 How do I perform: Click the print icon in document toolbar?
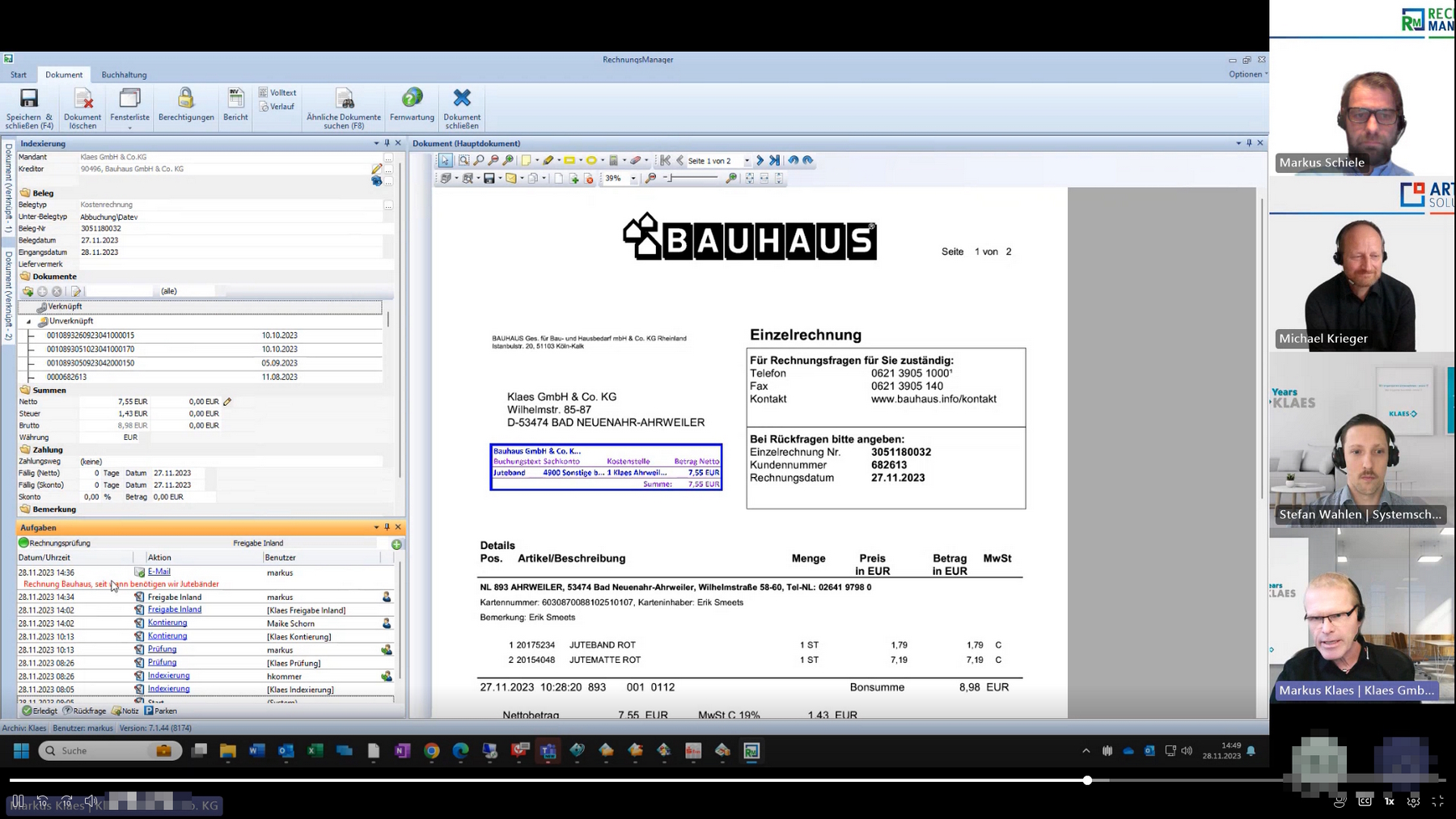(446, 179)
